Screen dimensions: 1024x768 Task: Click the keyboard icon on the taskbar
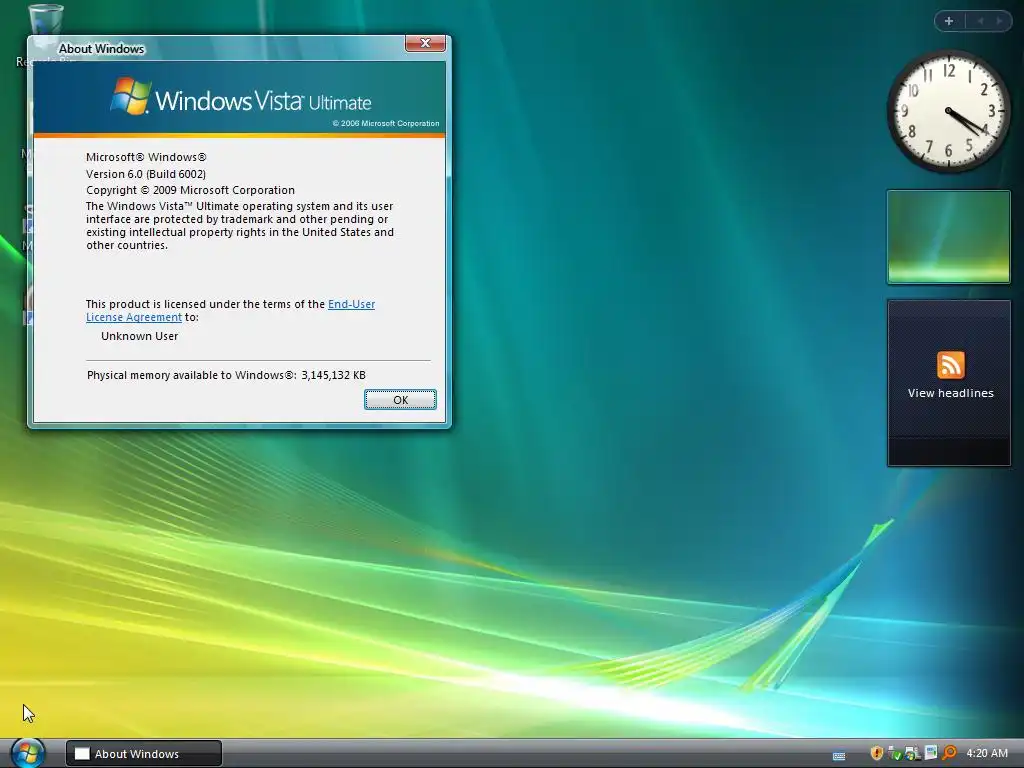click(839, 756)
